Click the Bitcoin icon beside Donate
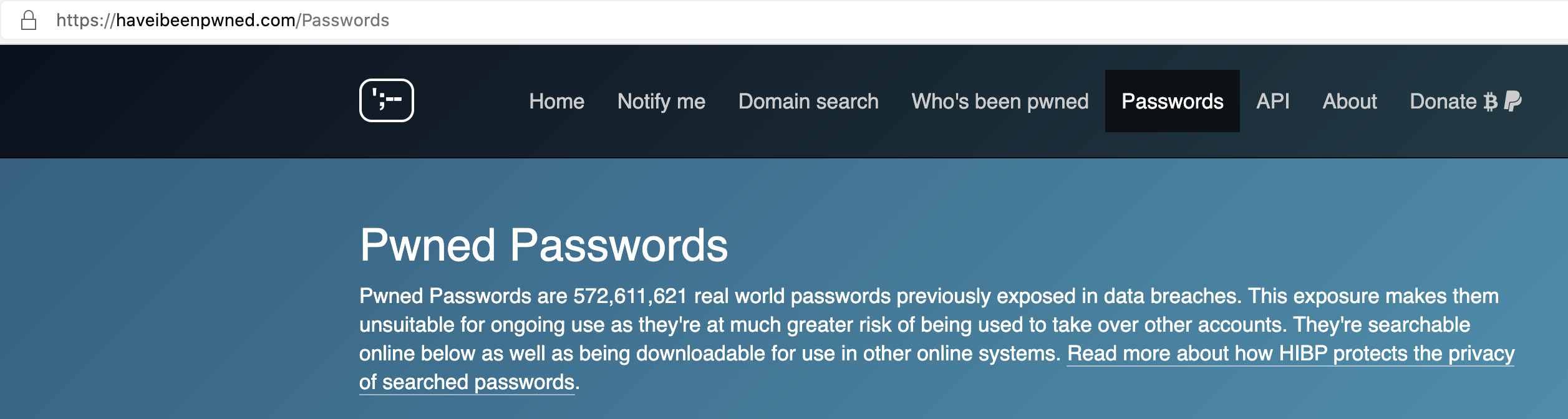Screen dimensions: 1568x419 [x=1490, y=102]
